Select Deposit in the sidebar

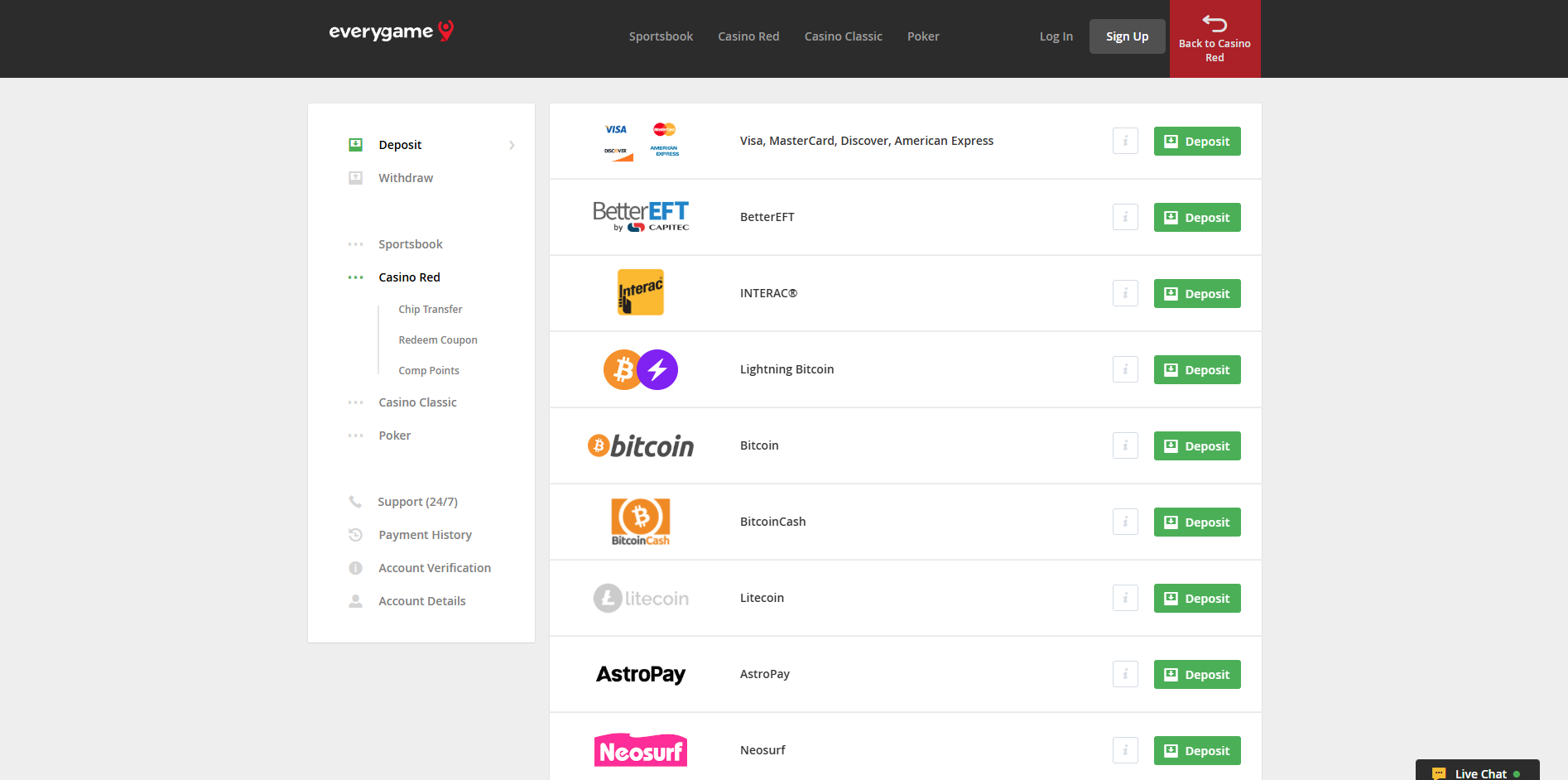tap(400, 145)
